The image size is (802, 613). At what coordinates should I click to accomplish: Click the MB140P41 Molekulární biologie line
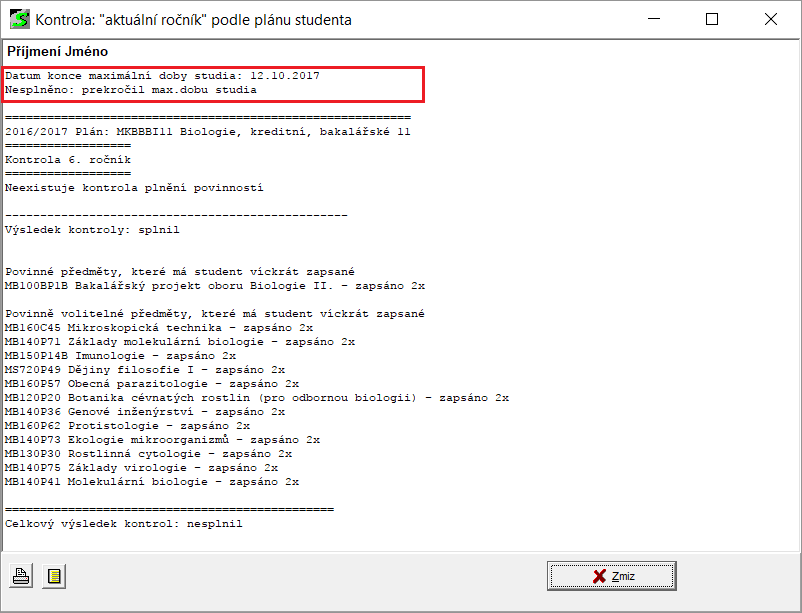pos(151,481)
